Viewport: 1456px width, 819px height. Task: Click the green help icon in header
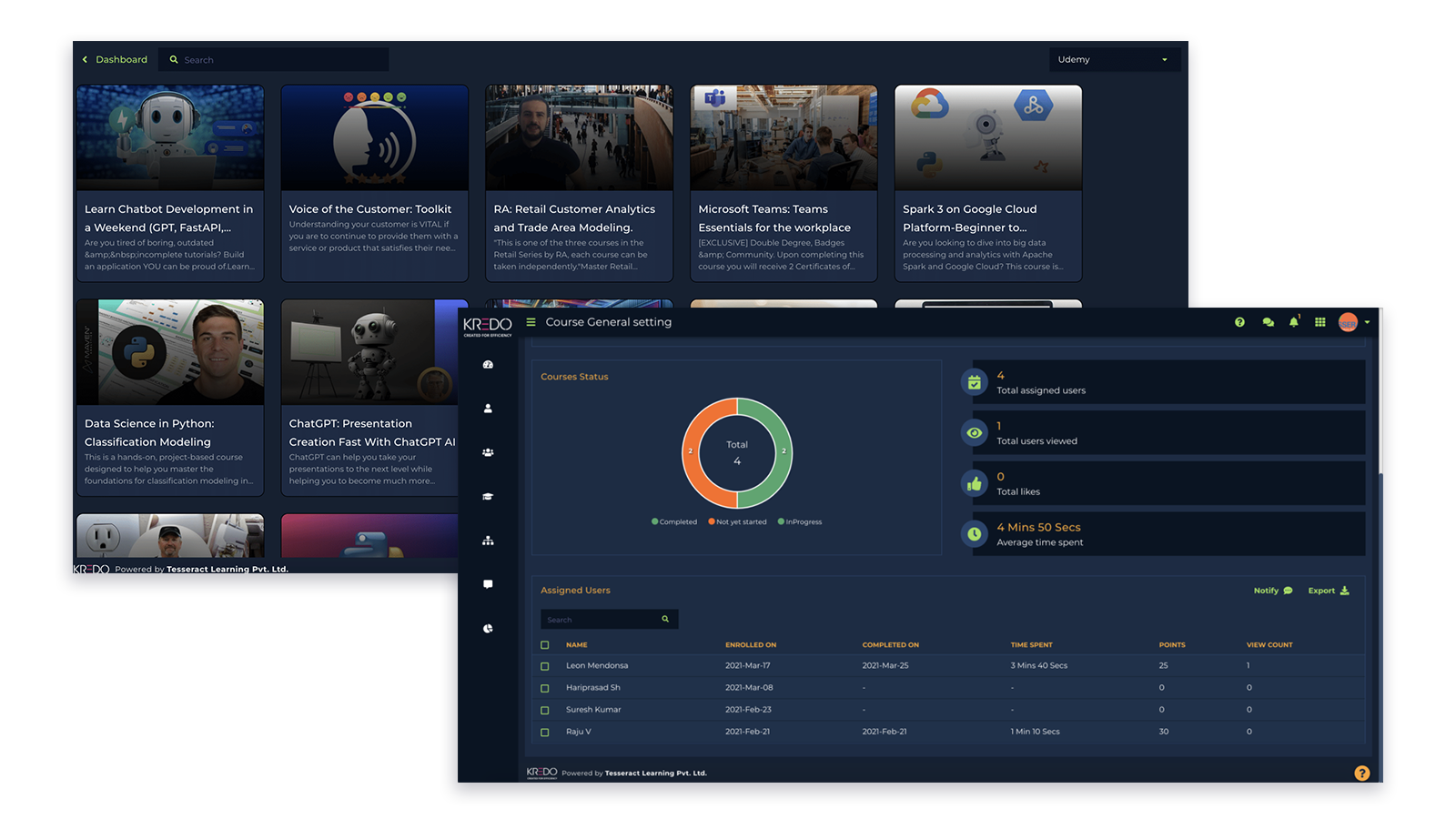(1239, 322)
